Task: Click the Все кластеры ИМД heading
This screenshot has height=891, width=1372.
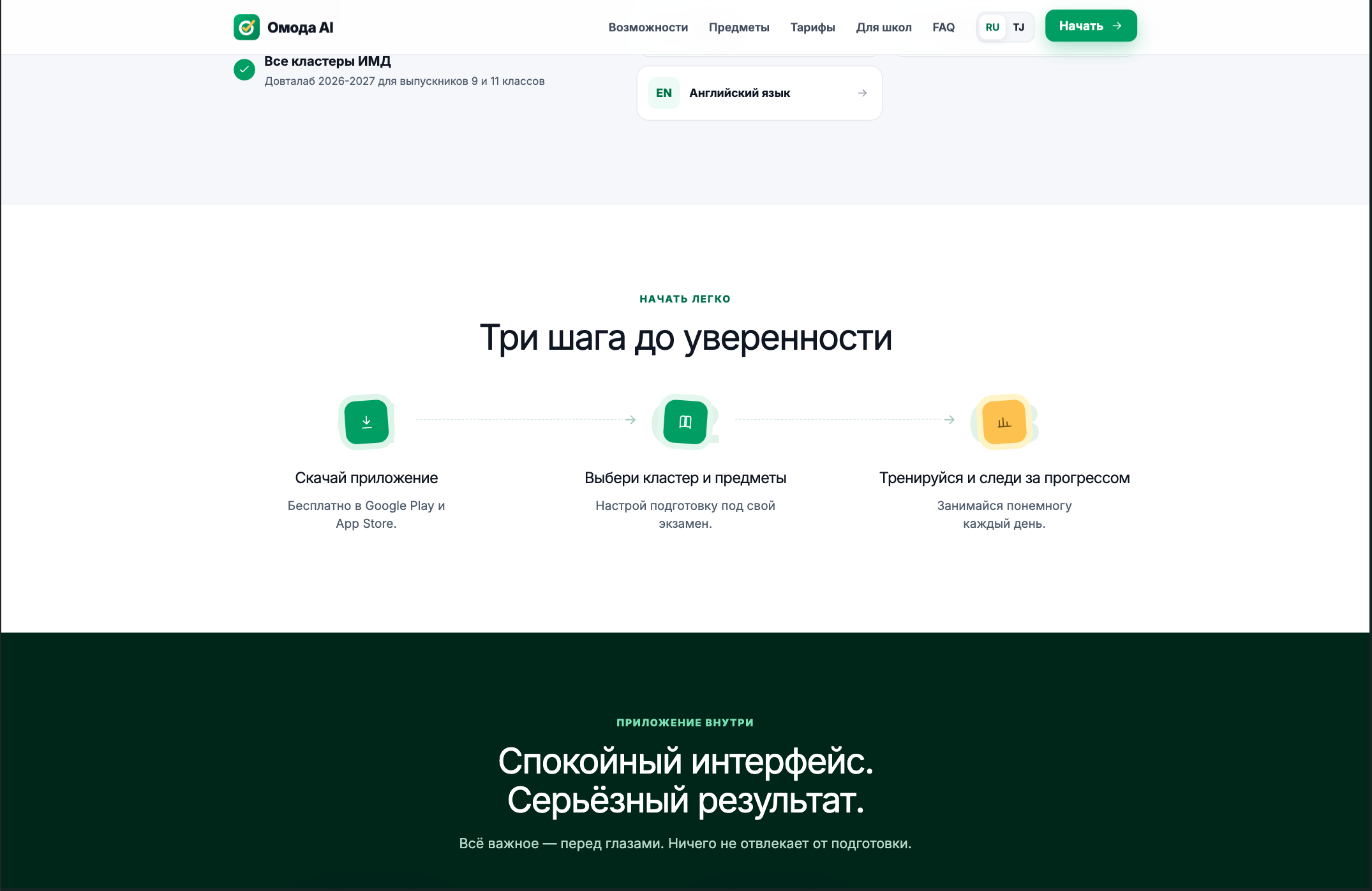Action: click(327, 61)
